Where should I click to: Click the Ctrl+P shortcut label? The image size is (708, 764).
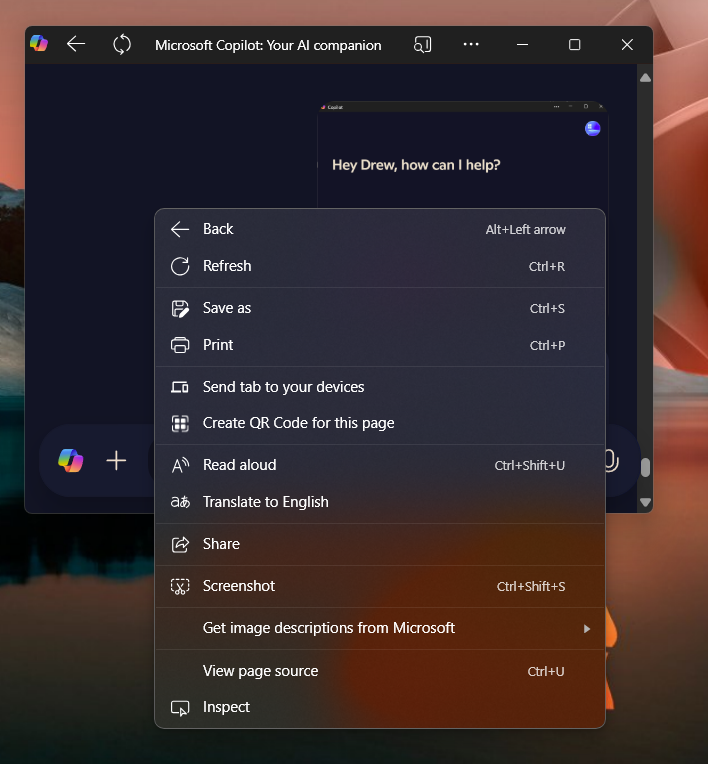click(547, 345)
